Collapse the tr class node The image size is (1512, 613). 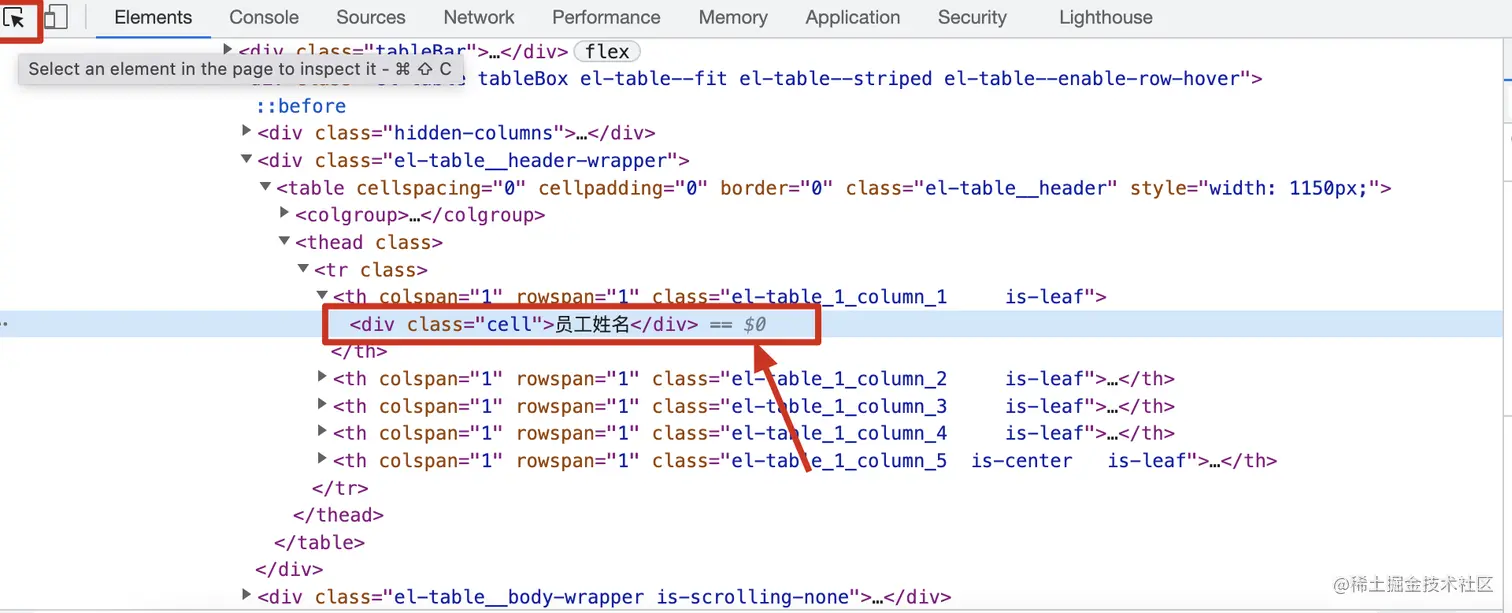pyautogui.click(x=303, y=269)
